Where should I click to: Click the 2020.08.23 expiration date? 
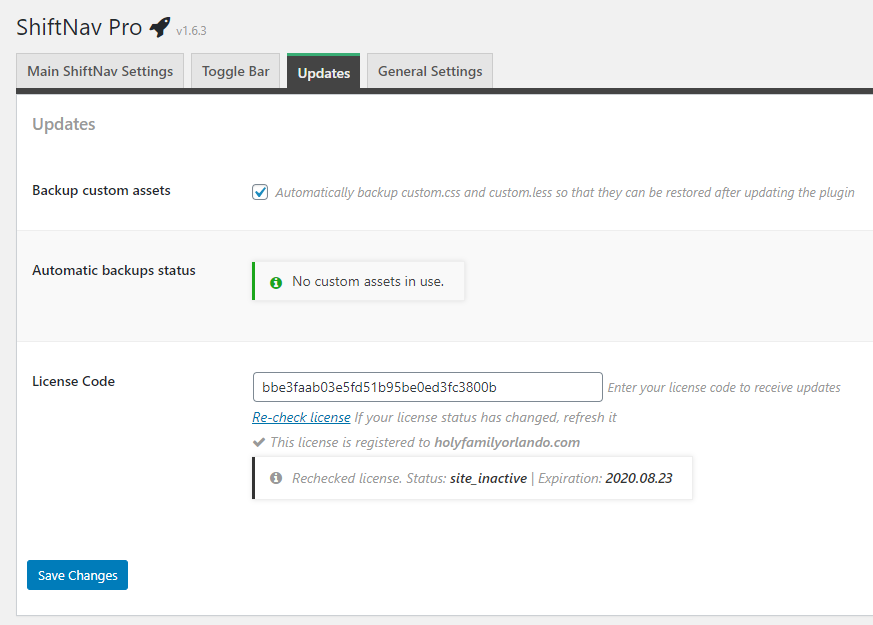pos(638,479)
